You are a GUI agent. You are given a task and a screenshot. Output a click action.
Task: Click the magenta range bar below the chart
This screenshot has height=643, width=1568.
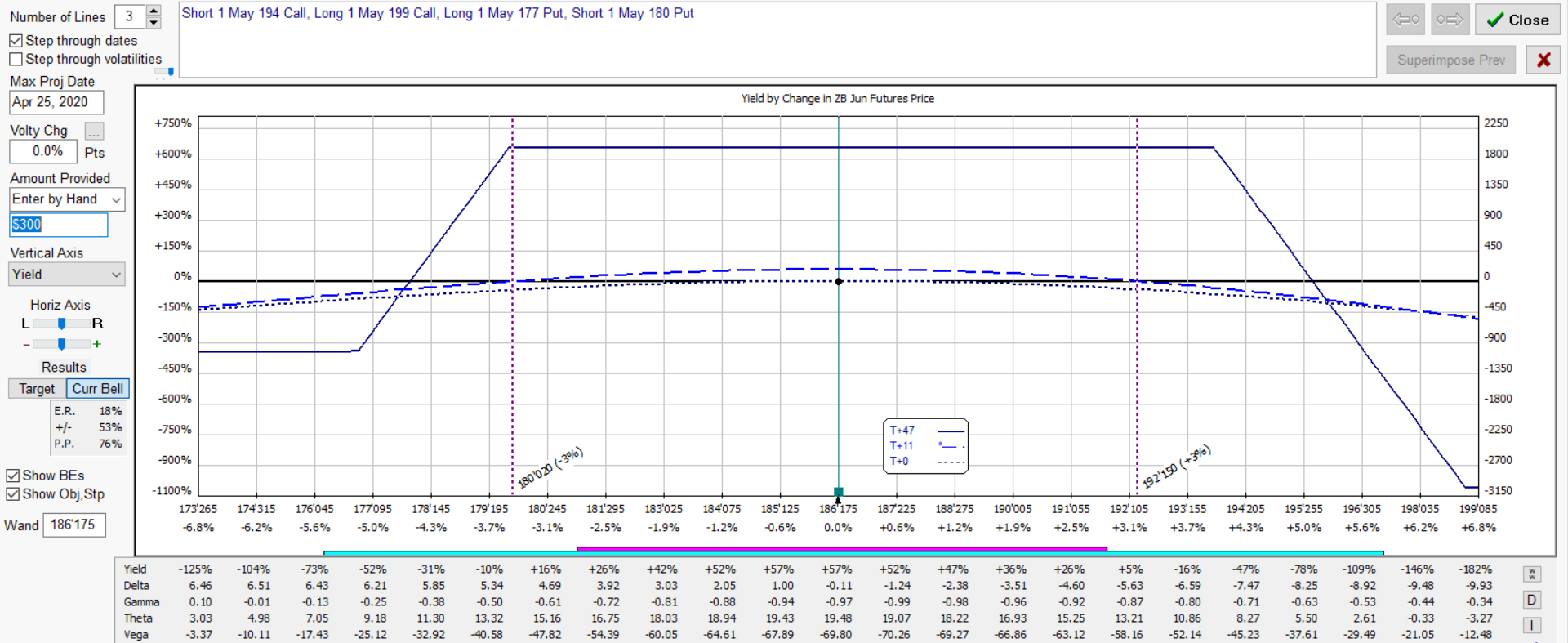(841, 549)
